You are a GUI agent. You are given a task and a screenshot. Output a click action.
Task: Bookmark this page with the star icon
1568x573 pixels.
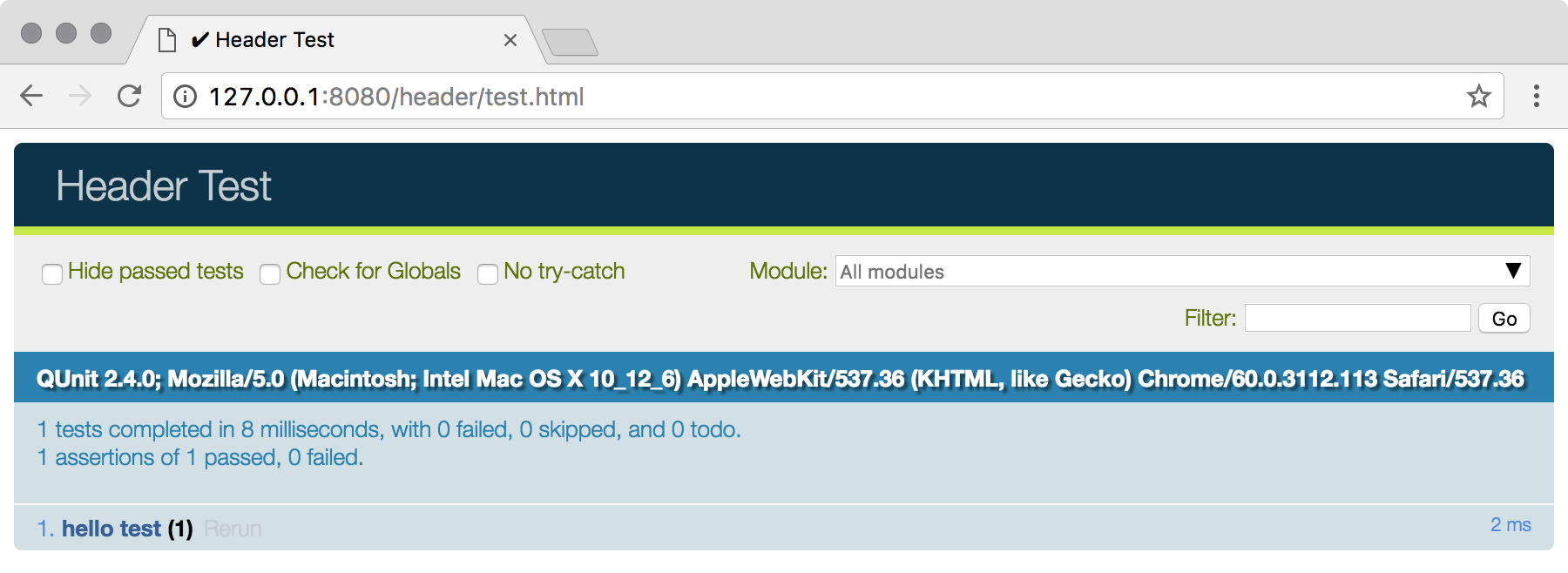coord(1478,96)
